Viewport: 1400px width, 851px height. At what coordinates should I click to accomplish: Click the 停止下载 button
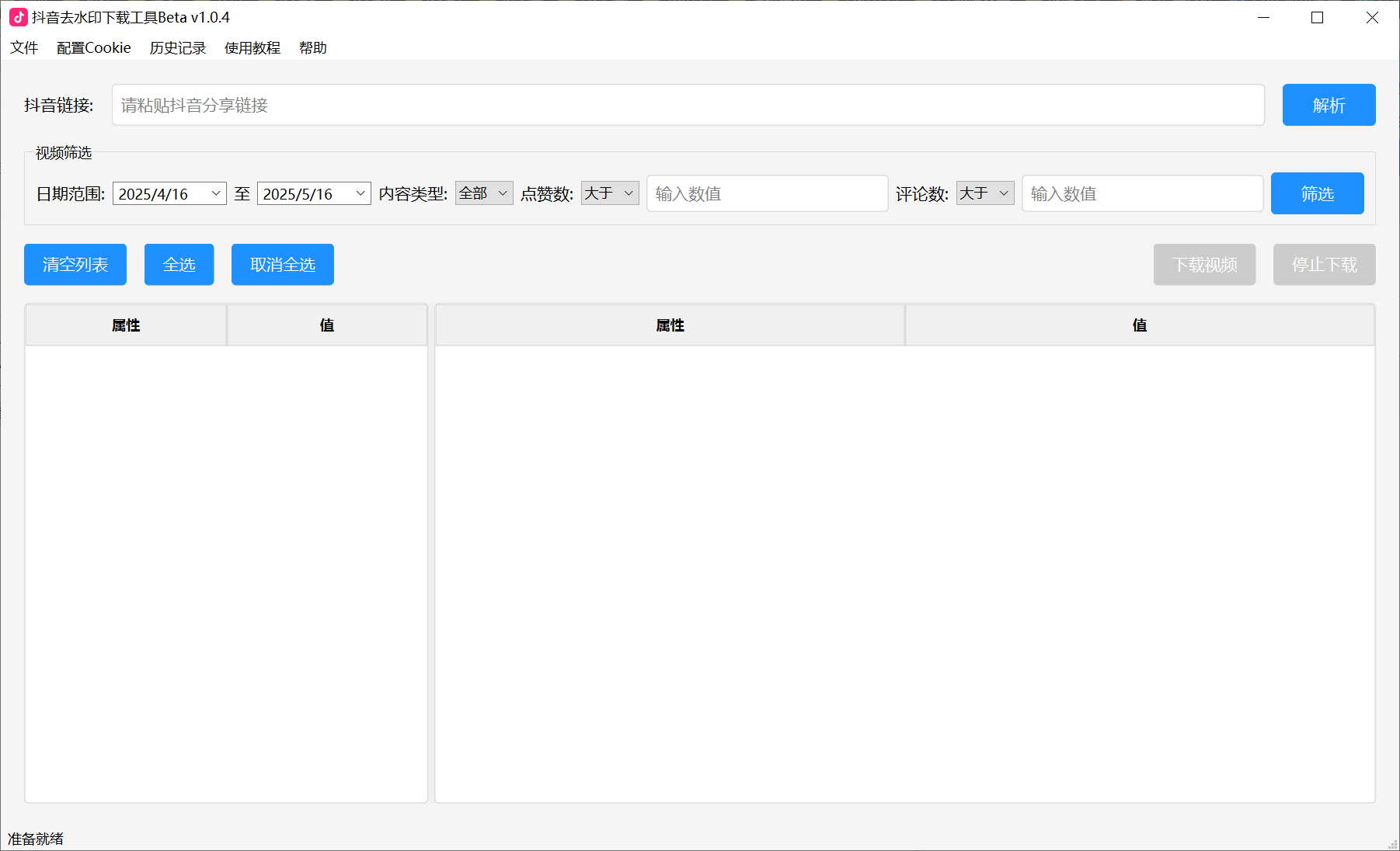tap(1323, 264)
